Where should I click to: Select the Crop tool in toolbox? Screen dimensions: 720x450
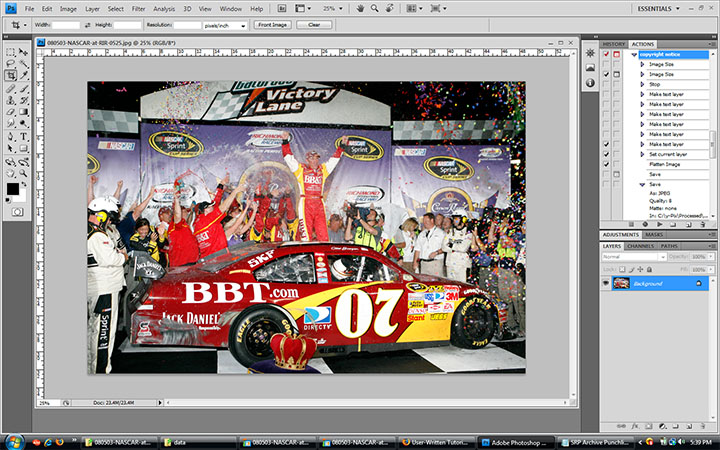pyautogui.click(x=11, y=75)
